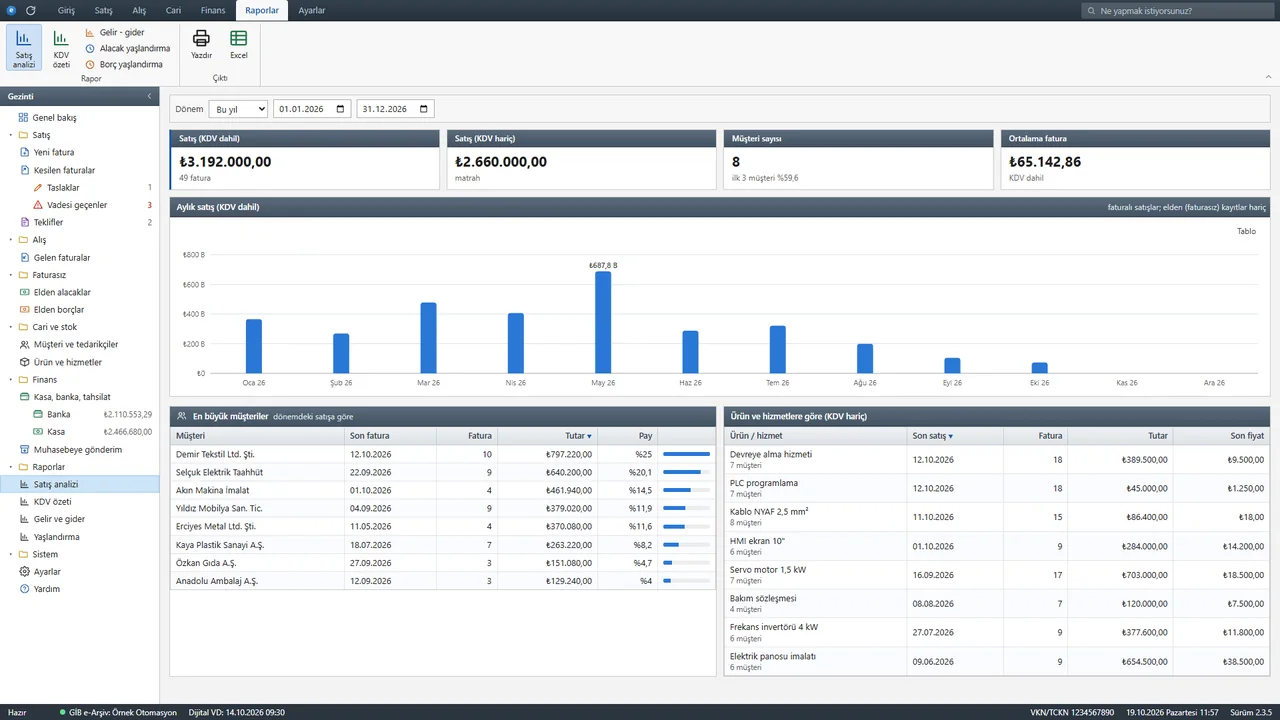Open Muhasebeye gönderim in the sidebar
This screenshot has width=1280, height=720.
80,449
